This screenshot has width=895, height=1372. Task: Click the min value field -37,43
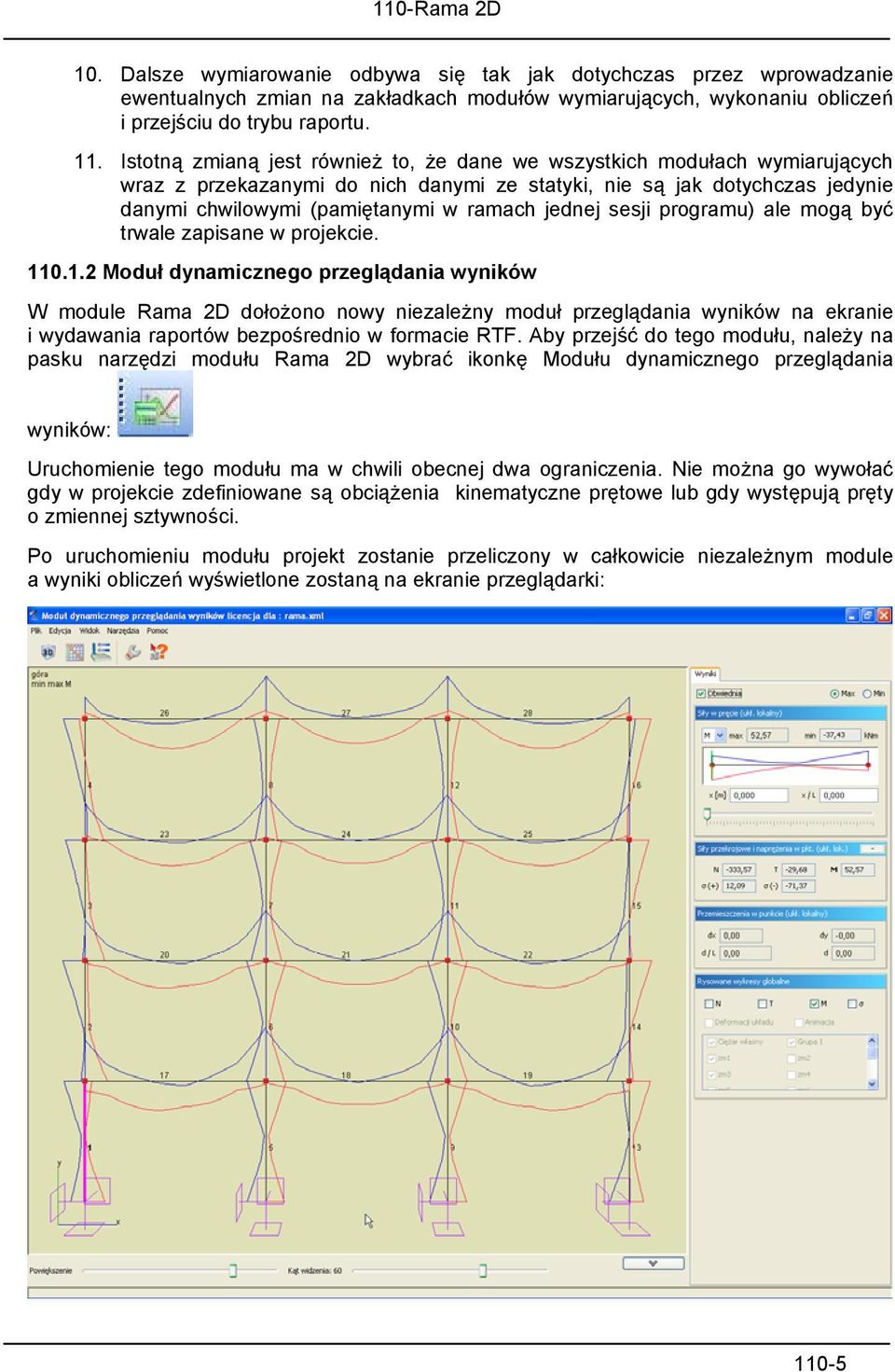(840, 735)
